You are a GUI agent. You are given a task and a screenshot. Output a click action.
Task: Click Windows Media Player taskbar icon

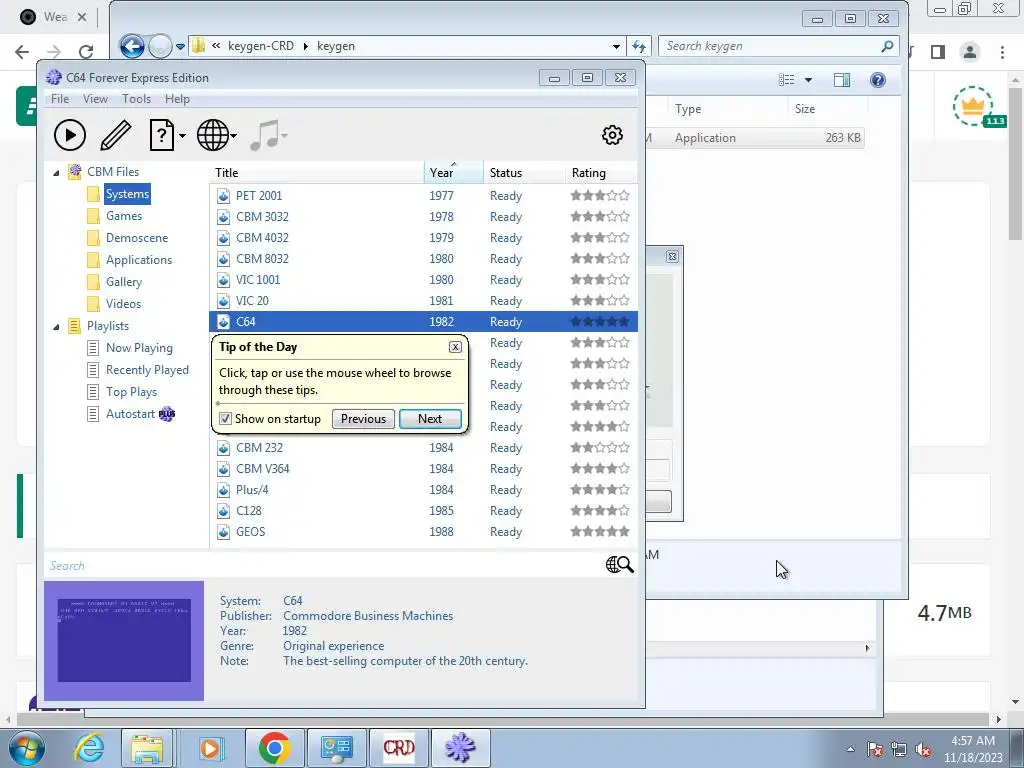pos(210,748)
